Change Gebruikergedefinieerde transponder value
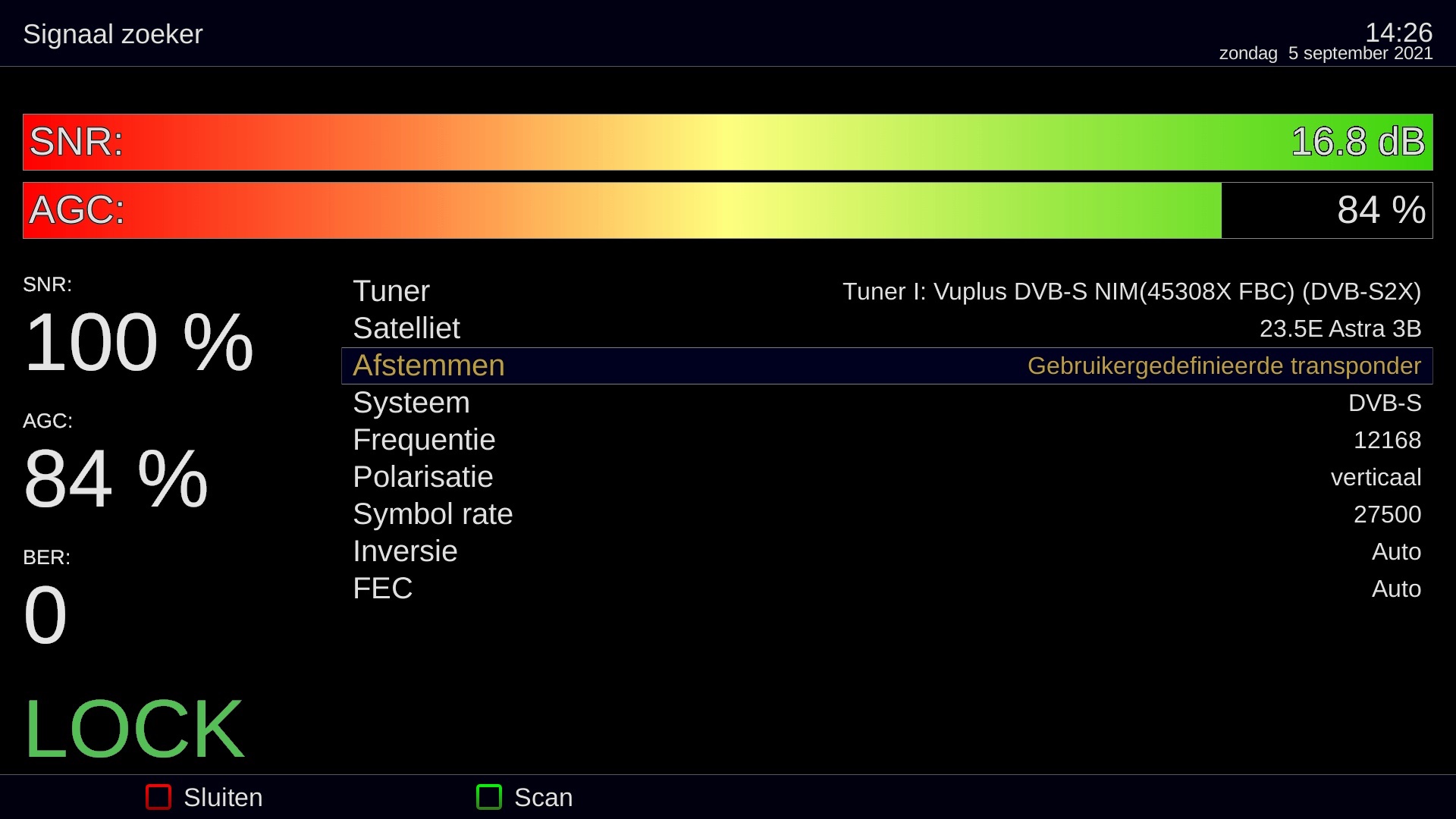1456x819 pixels. point(1224,366)
